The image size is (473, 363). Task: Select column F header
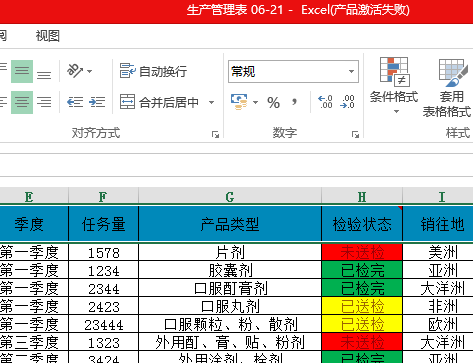(x=103, y=197)
